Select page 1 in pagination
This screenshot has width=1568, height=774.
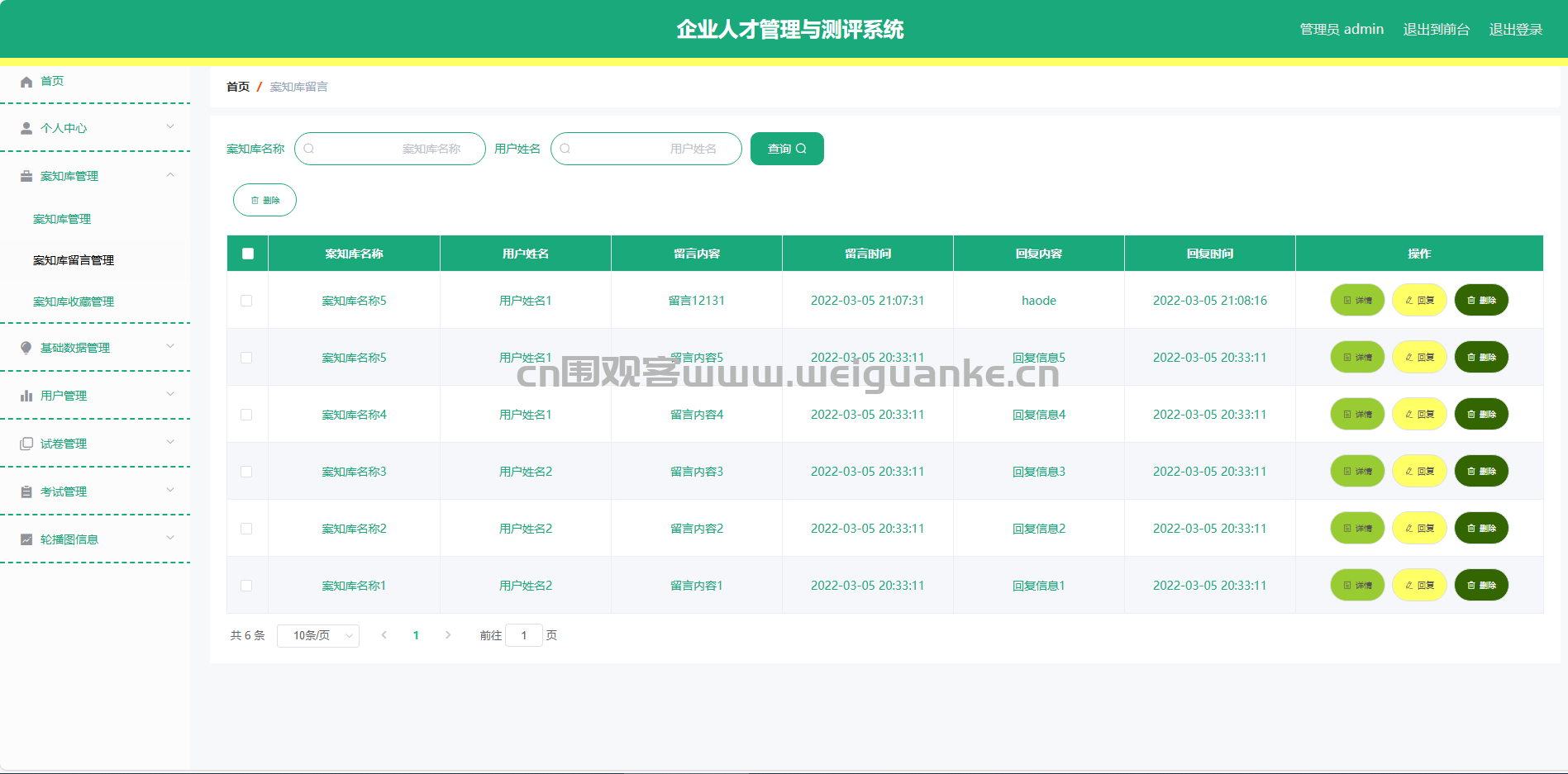click(x=416, y=635)
